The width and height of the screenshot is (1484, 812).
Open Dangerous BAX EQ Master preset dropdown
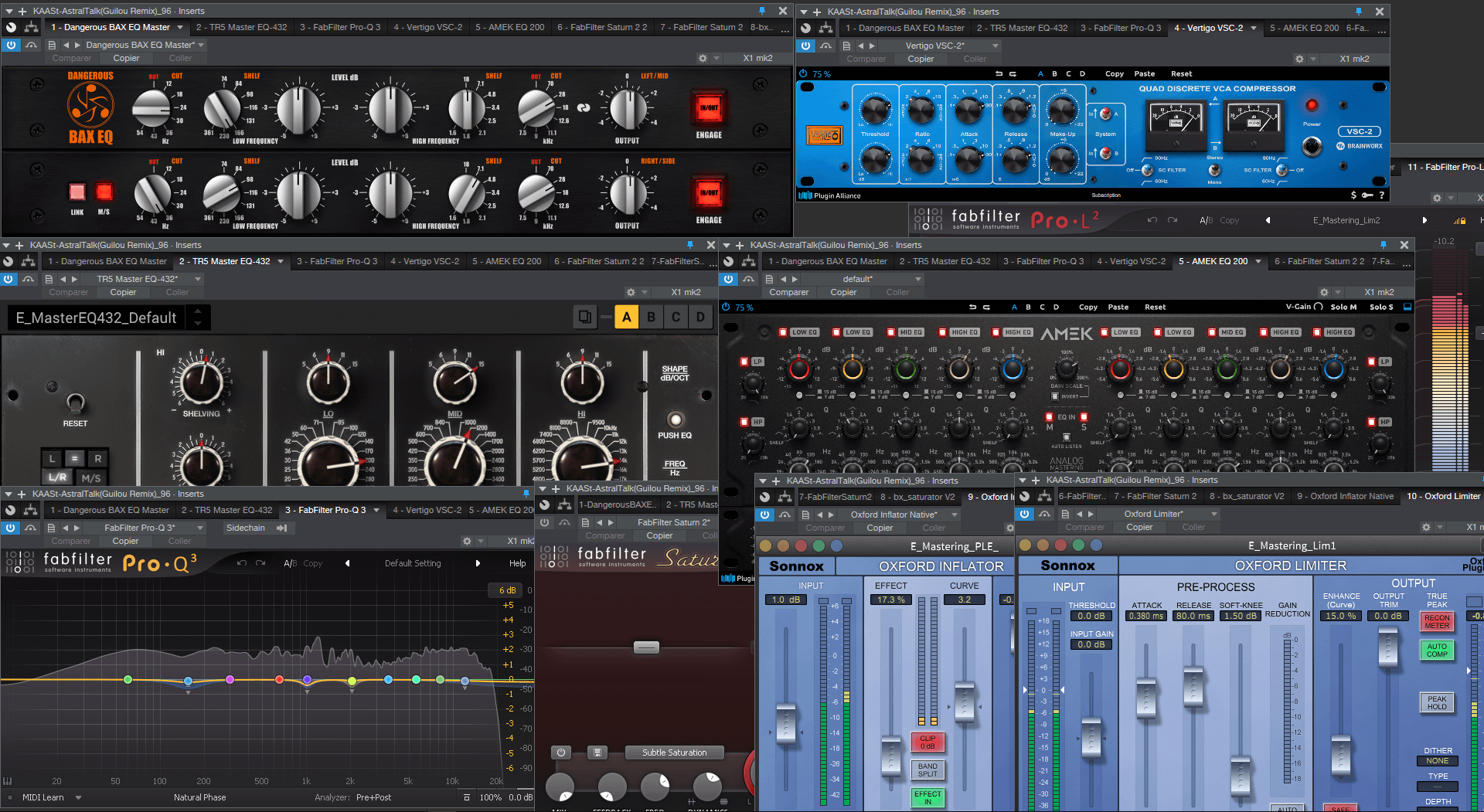tap(202, 45)
